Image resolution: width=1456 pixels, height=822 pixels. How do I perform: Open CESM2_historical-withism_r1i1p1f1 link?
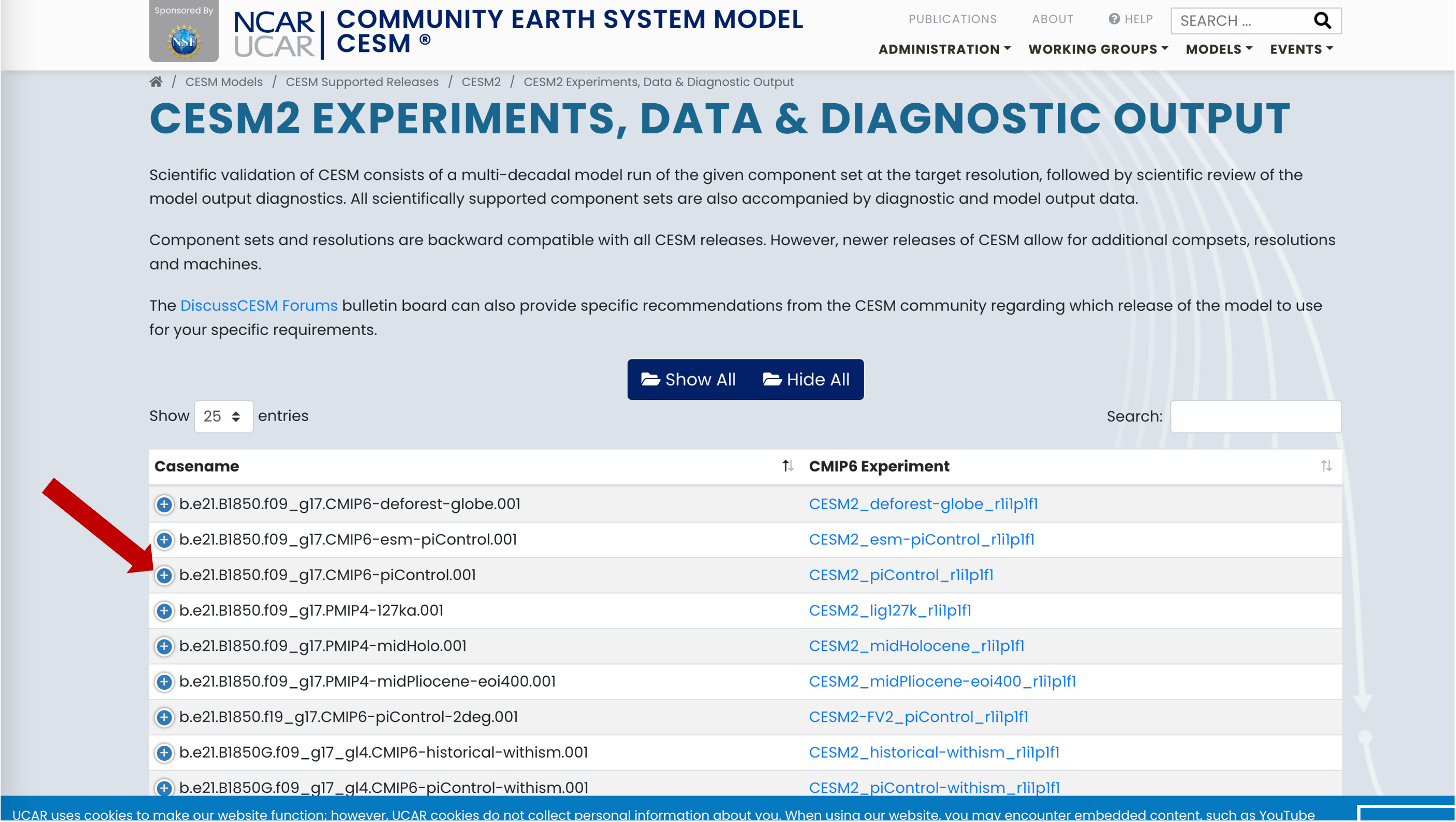(x=935, y=753)
